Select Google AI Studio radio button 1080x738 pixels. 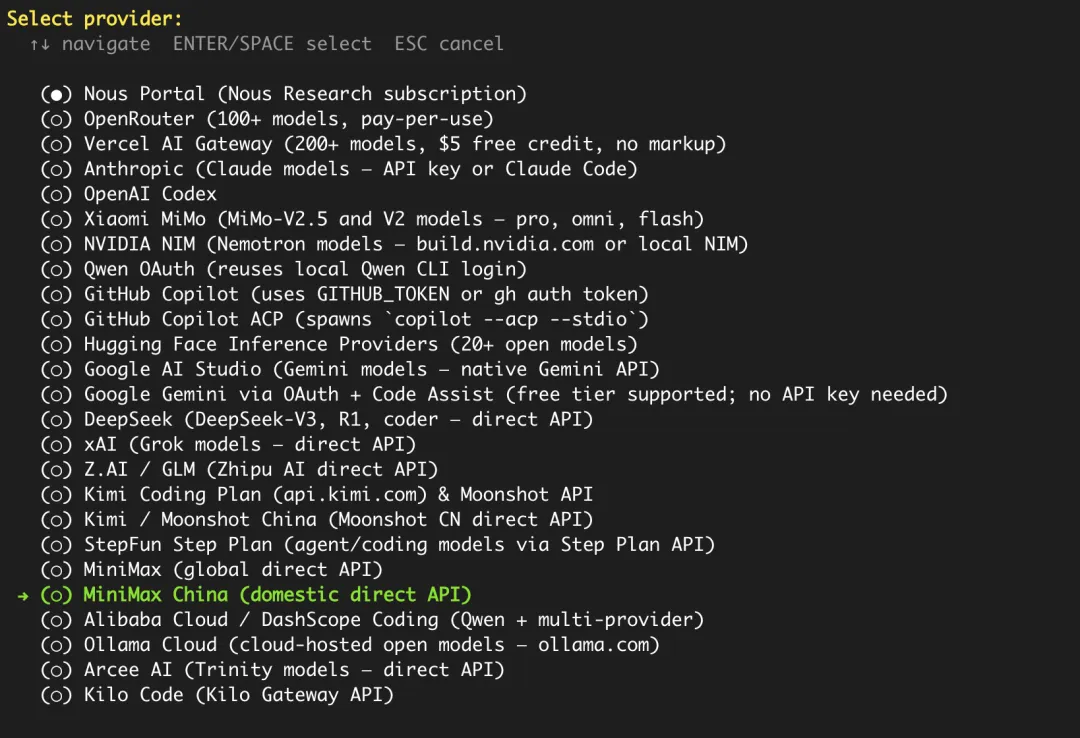point(57,369)
